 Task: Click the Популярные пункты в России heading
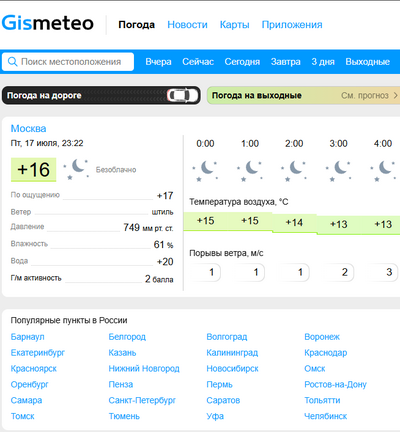click(69, 320)
